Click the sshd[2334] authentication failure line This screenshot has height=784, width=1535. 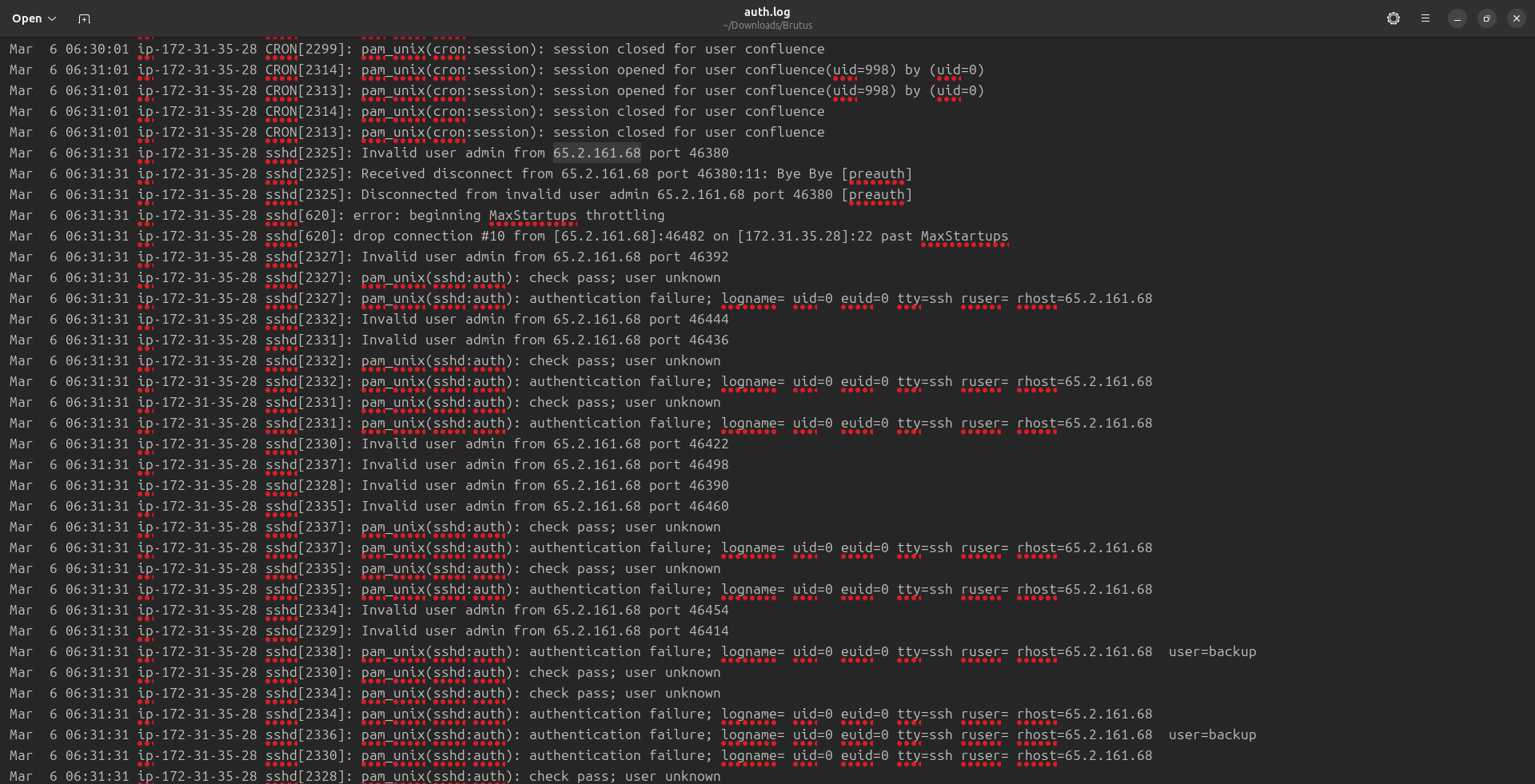click(x=581, y=714)
